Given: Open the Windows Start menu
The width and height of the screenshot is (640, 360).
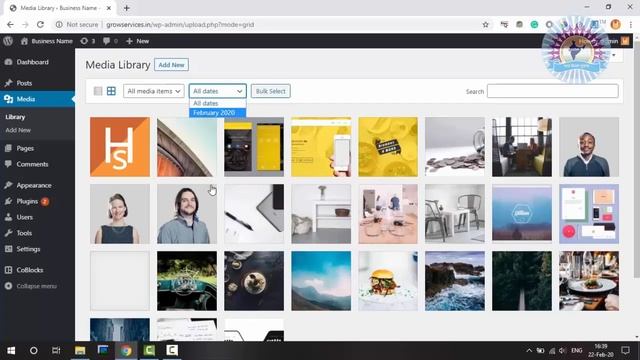Looking at the screenshot, I should 11,350.
